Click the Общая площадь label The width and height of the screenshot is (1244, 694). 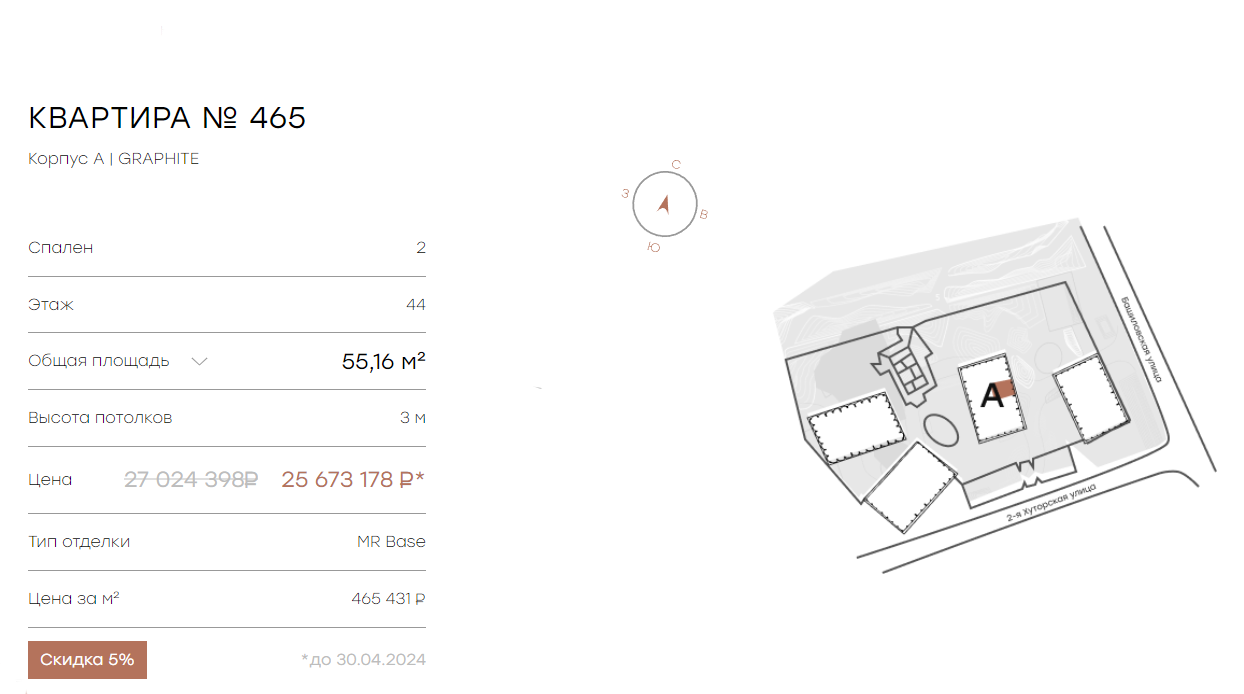(x=99, y=361)
